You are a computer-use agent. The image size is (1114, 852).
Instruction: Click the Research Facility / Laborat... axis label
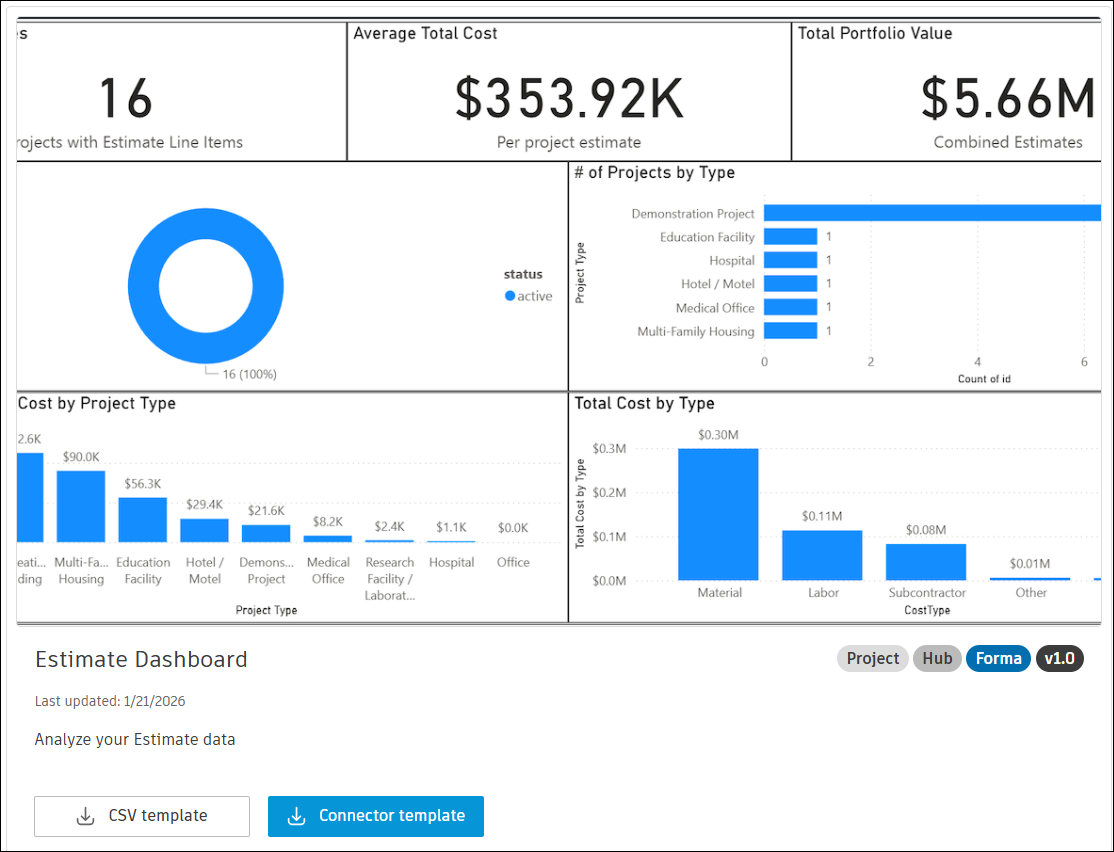(x=389, y=578)
